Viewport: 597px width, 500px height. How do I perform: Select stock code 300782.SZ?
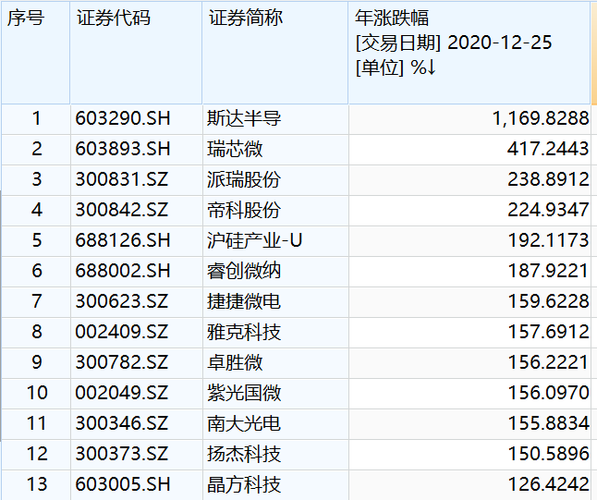point(122,362)
